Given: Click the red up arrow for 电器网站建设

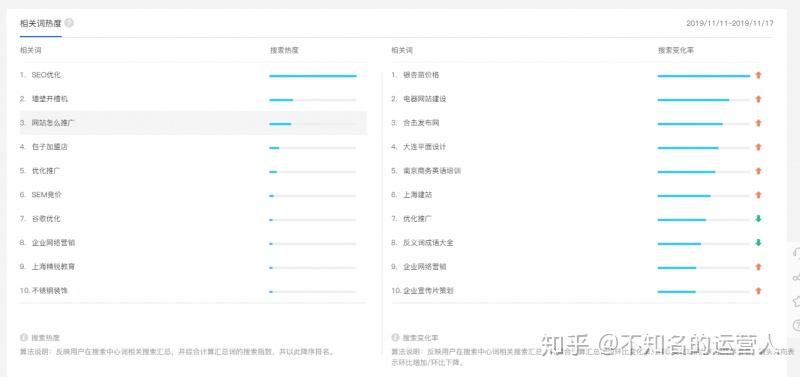Looking at the screenshot, I should tap(758, 99).
